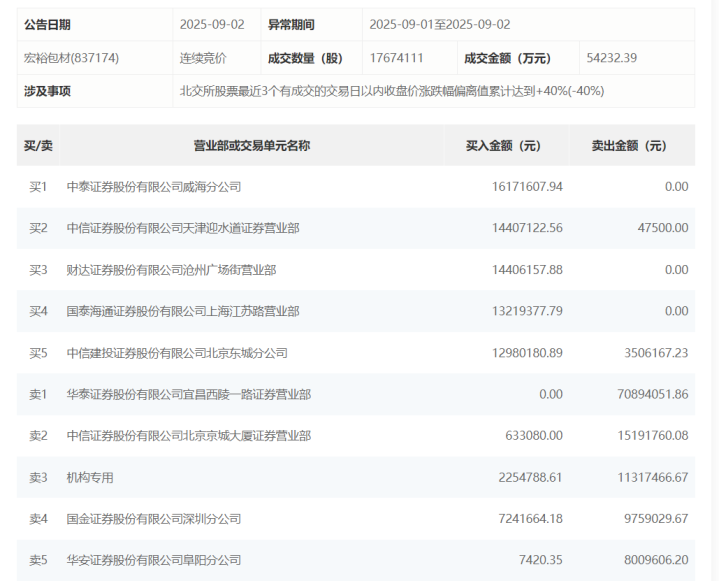Image resolution: width=719 pixels, height=581 pixels.
Task: Click the 涉及事项 description text
Action: [x=392, y=91]
